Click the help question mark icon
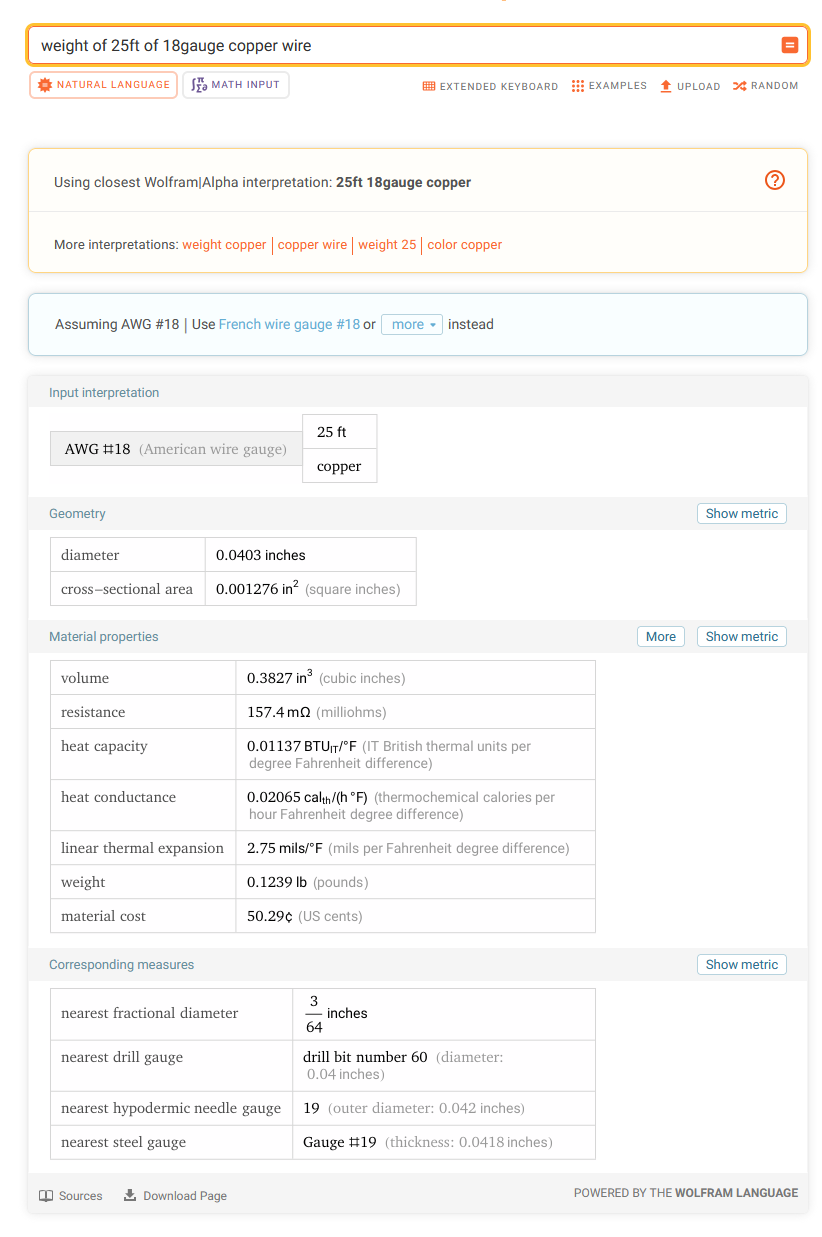The image size is (822, 1237). pos(775,180)
